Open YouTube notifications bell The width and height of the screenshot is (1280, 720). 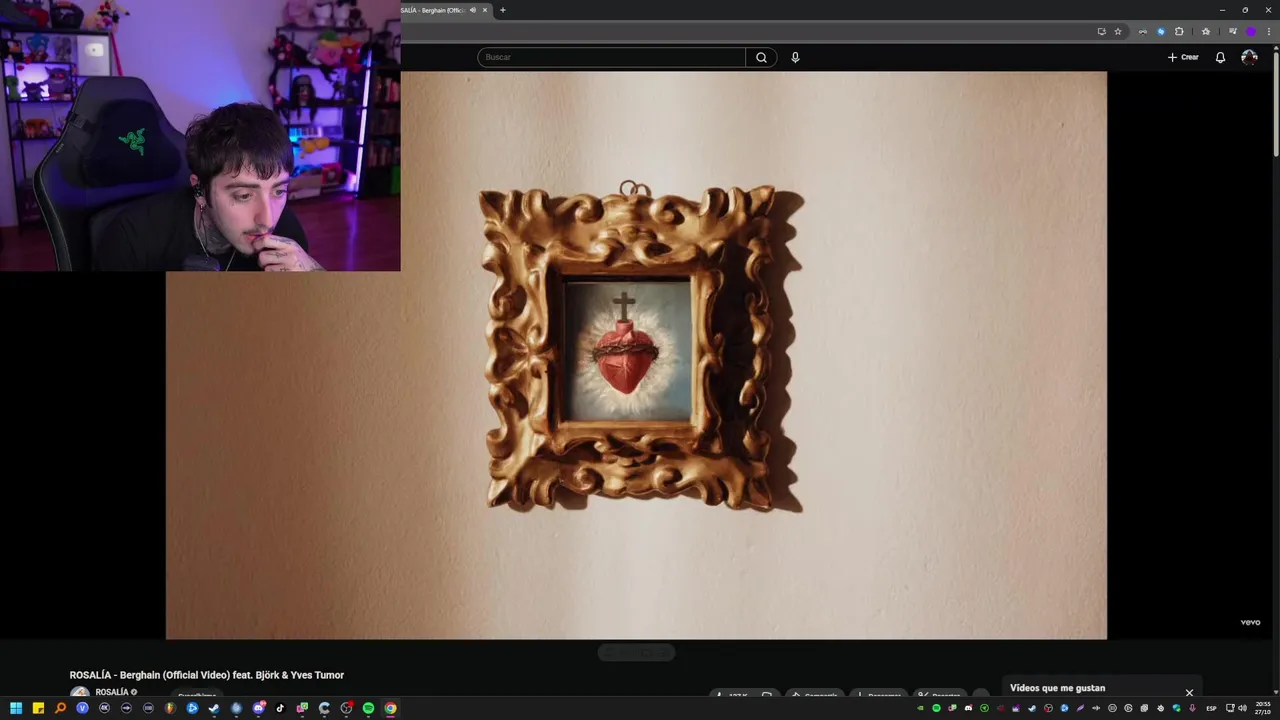click(x=1220, y=57)
